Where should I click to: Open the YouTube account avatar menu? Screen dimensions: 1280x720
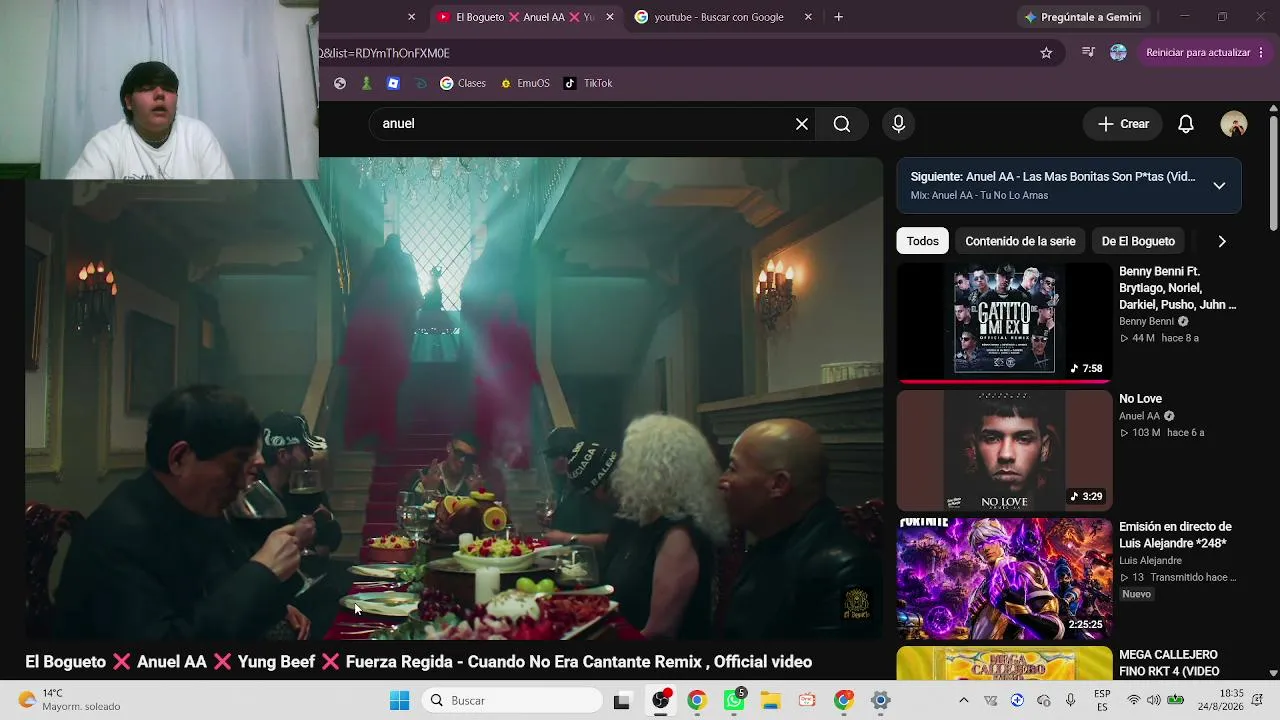tap(1234, 124)
